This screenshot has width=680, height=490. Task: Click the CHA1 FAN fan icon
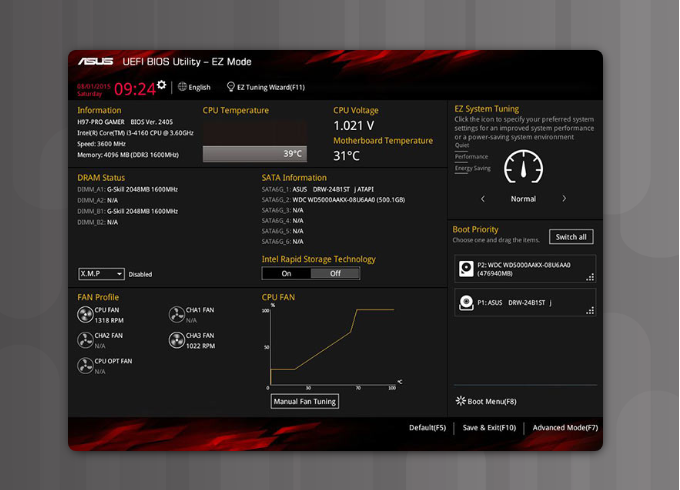(177, 315)
